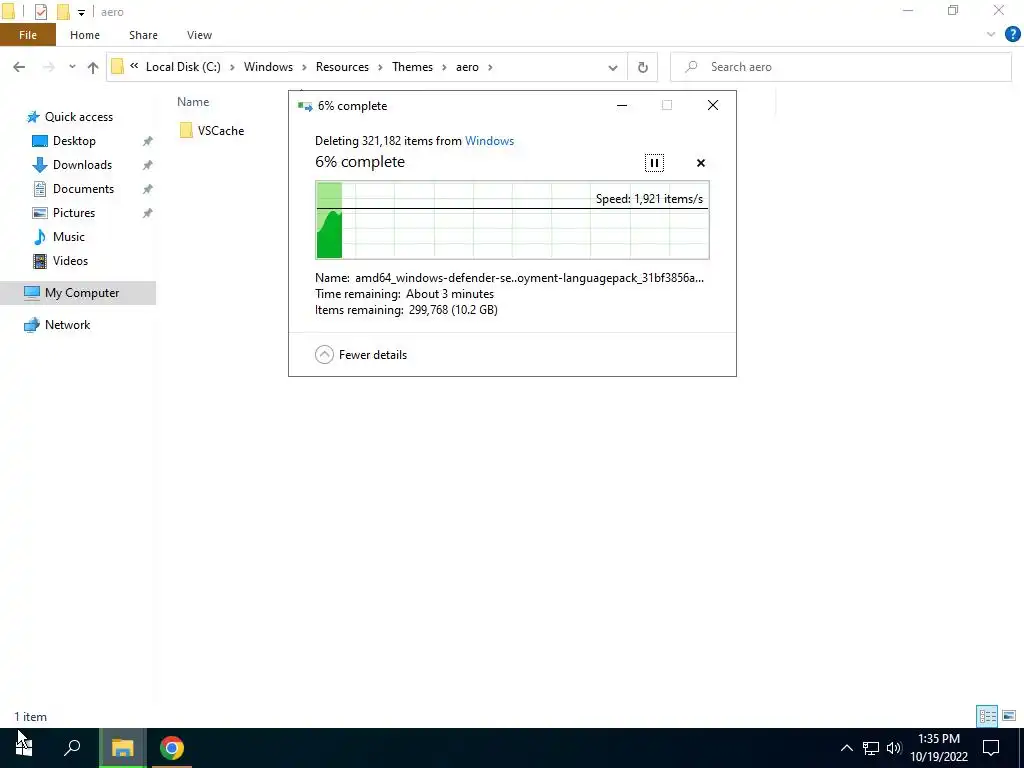Switch to large icons view layout
The height and width of the screenshot is (768, 1024).
pyautogui.click(x=1008, y=716)
